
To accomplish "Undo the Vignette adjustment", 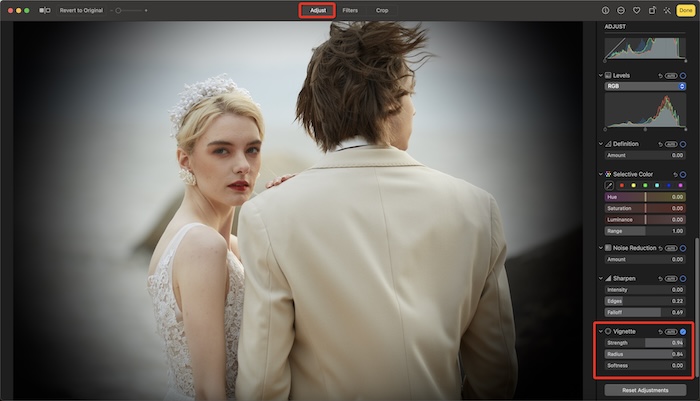I will coord(660,332).
